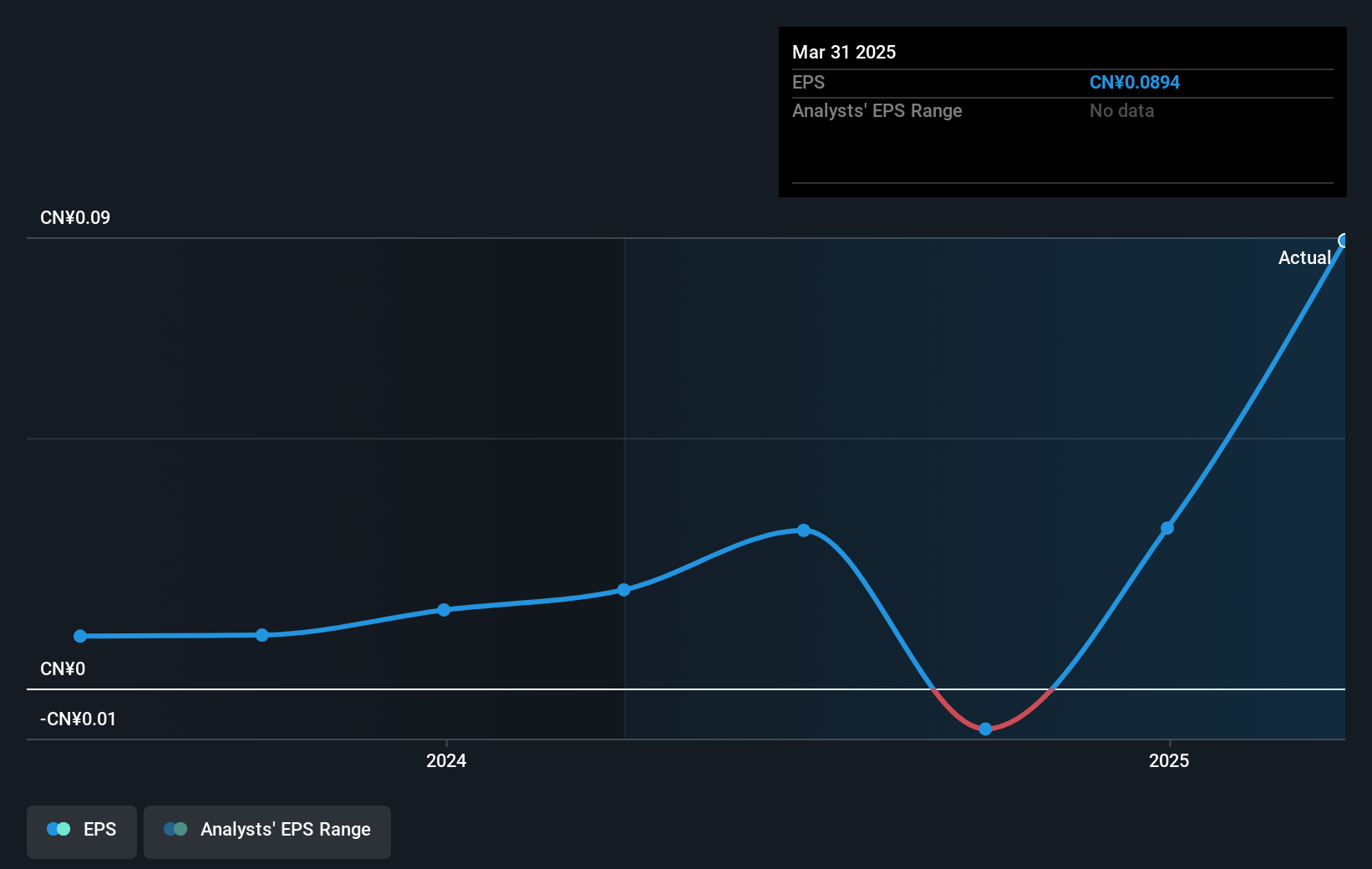
Task: Click the 'No data' analysts range value
Action: 1121,111
